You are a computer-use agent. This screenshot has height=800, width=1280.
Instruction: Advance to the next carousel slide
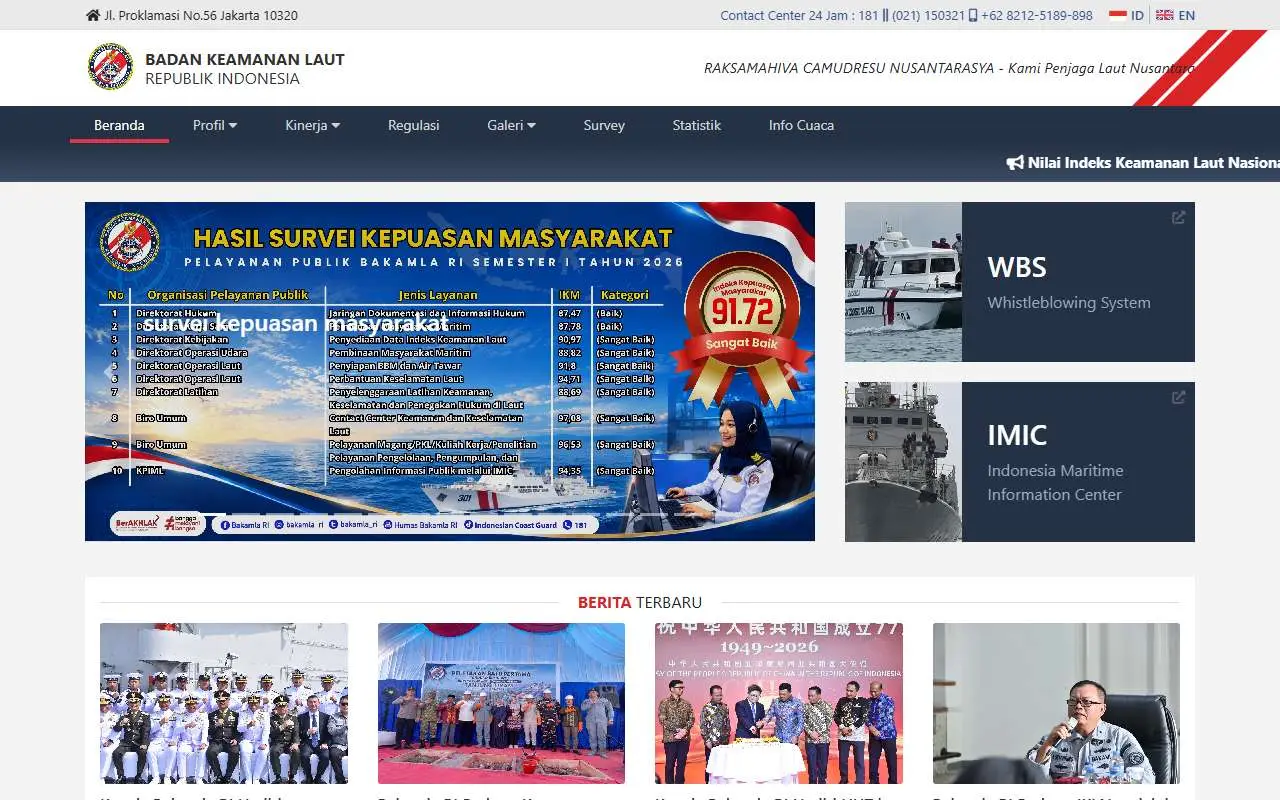coord(790,372)
